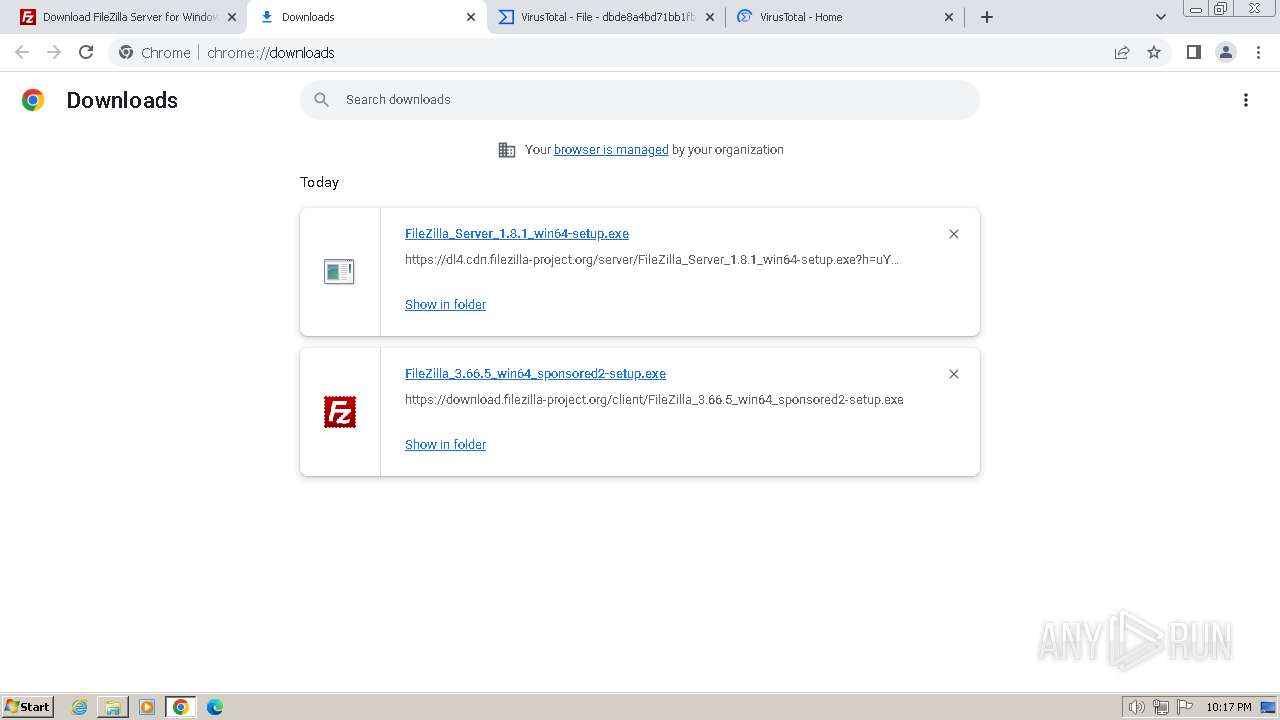Reload the Downloads page
1280x720 pixels.
(86, 52)
